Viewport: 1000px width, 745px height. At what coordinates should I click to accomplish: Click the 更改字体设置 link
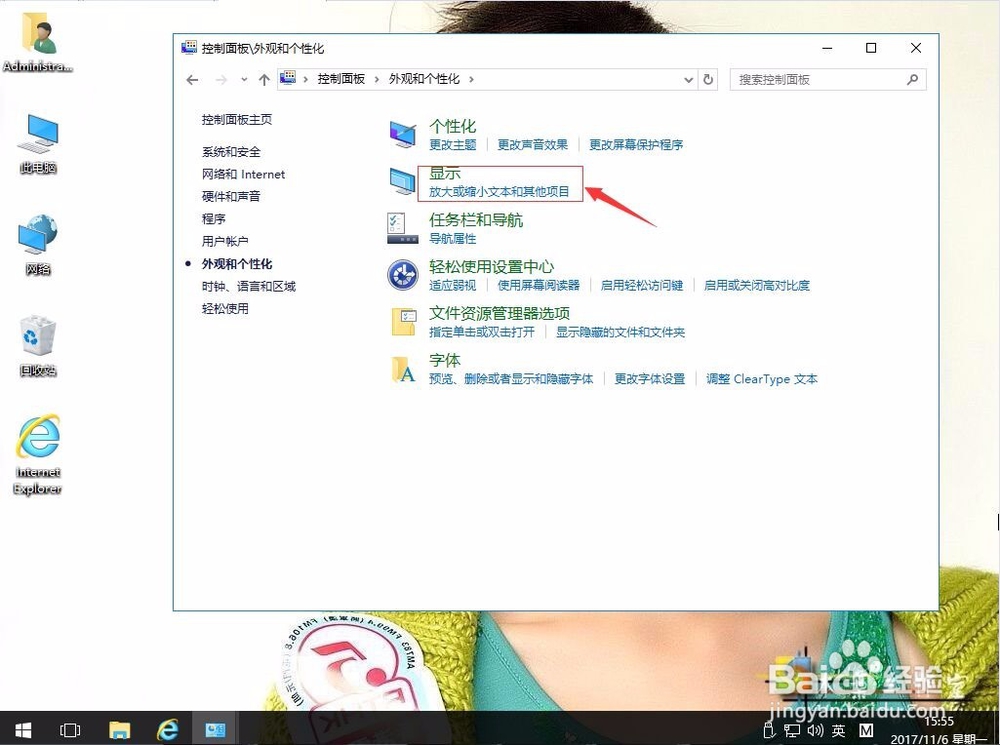649,379
